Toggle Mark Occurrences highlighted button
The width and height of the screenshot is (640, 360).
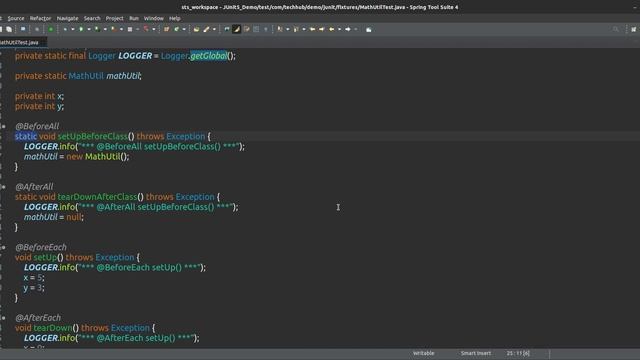(x=236, y=29)
